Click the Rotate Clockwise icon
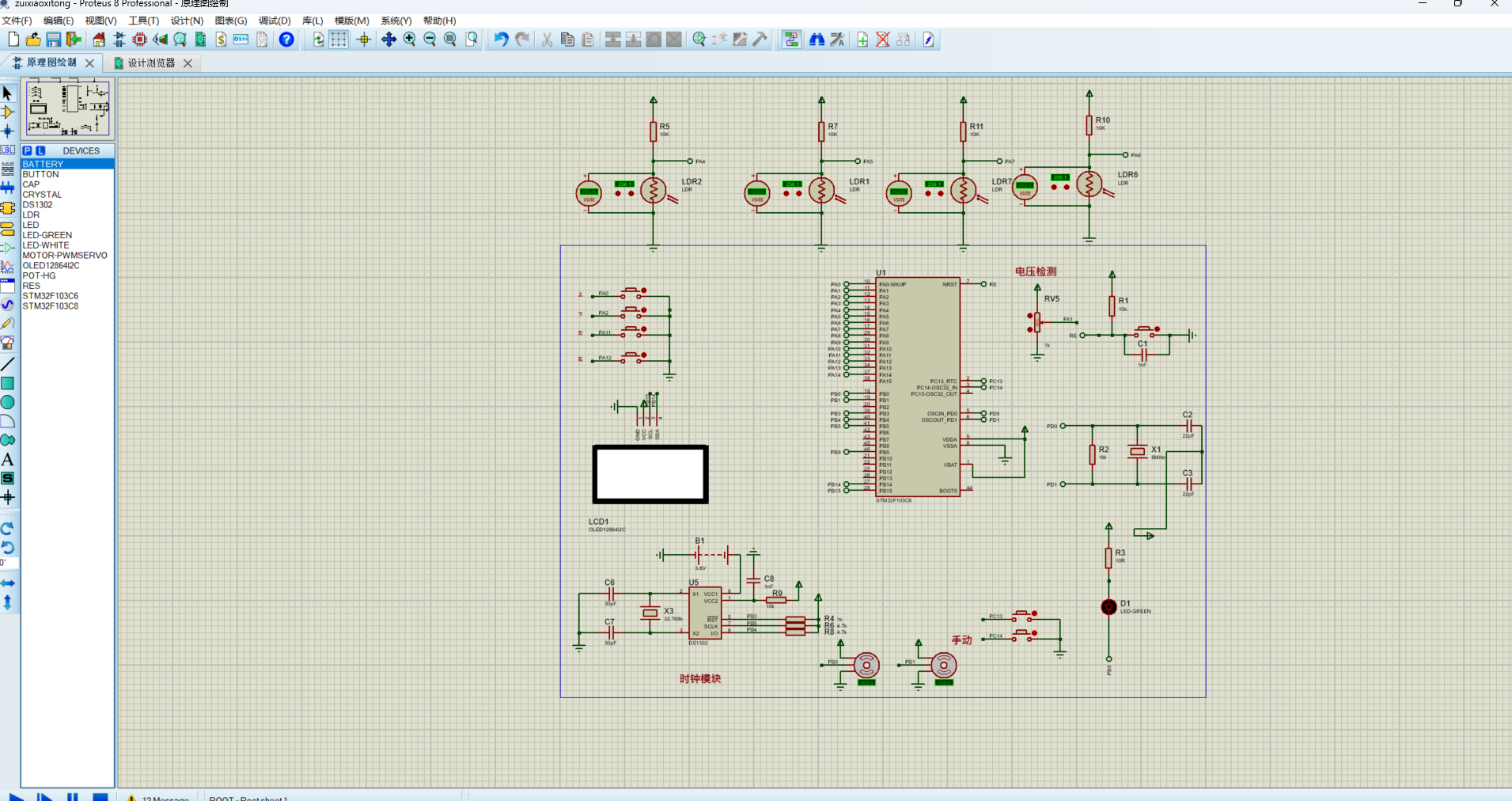The height and width of the screenshot is (801, 1512). [x=8, y=529]
